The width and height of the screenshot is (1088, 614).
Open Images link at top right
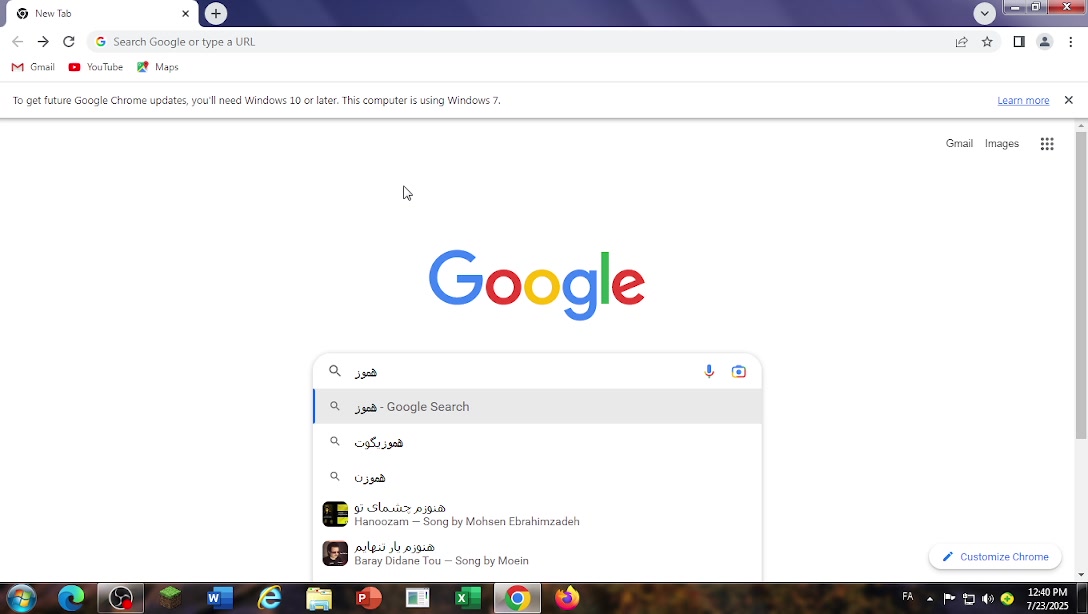pyautogui.click(x=1001, y=144)
